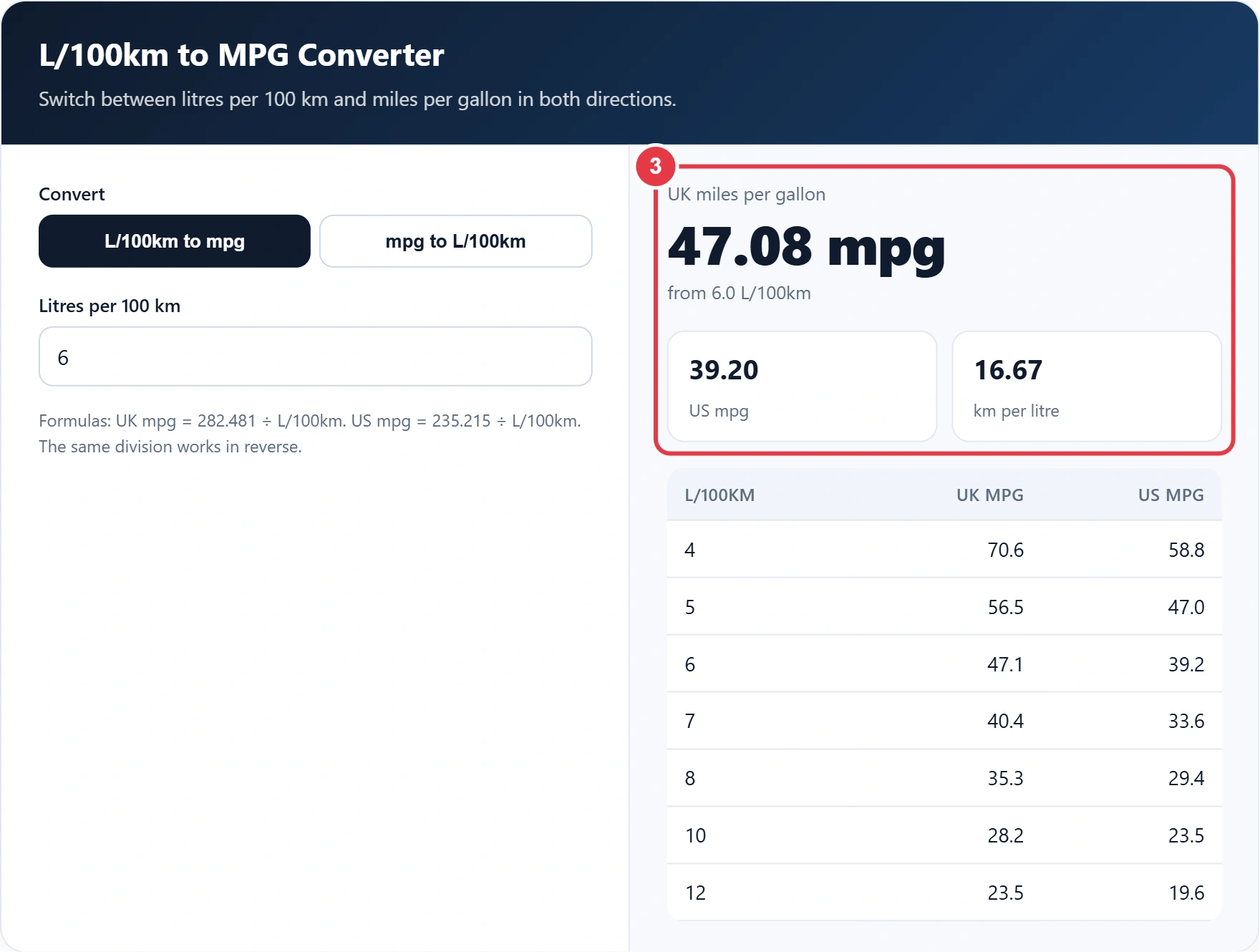
Task: Select the 28.2 UK mpg cell
Action: coord(1005,835)
